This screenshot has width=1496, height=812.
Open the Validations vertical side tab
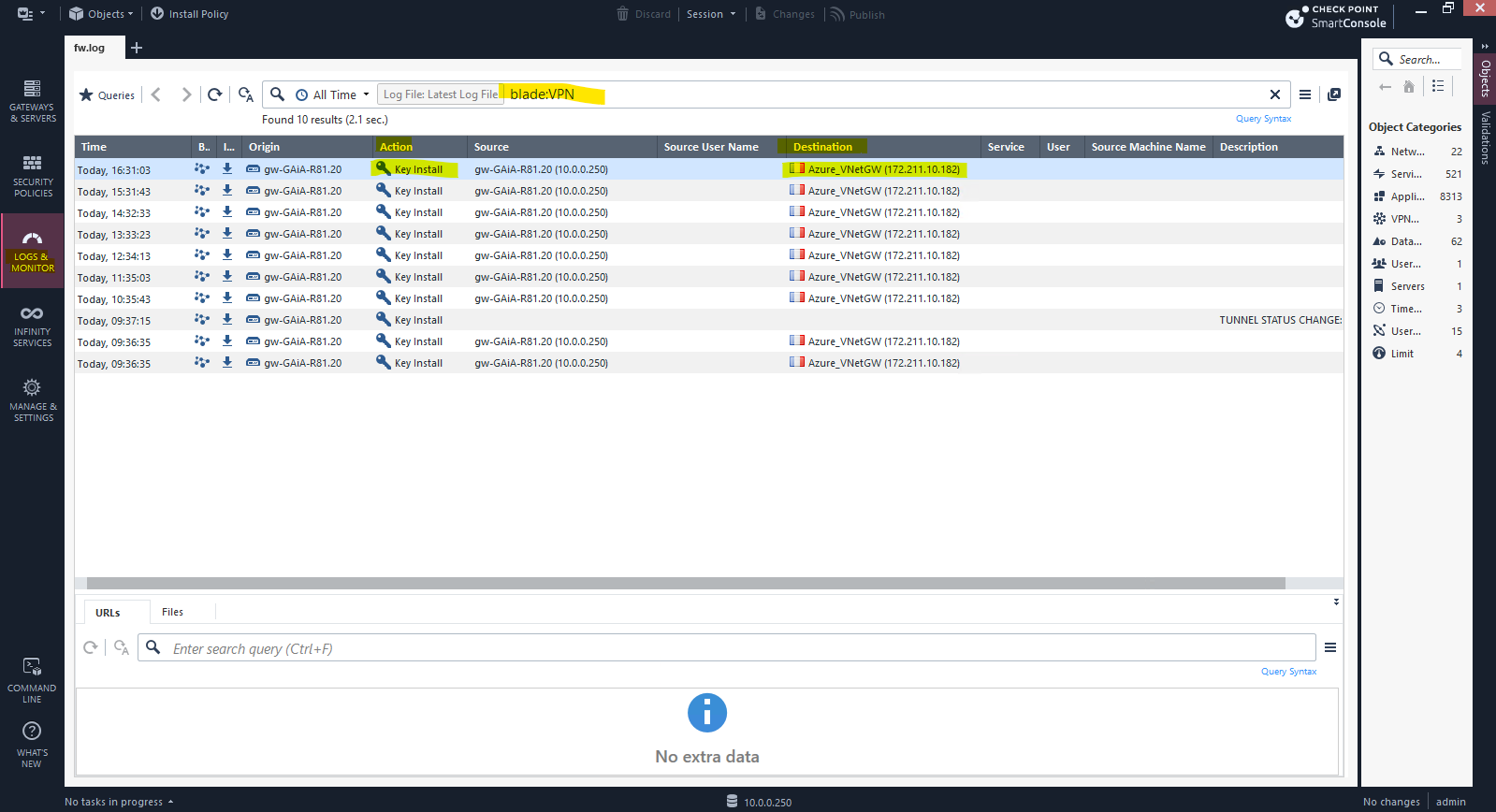[1485, 138]
